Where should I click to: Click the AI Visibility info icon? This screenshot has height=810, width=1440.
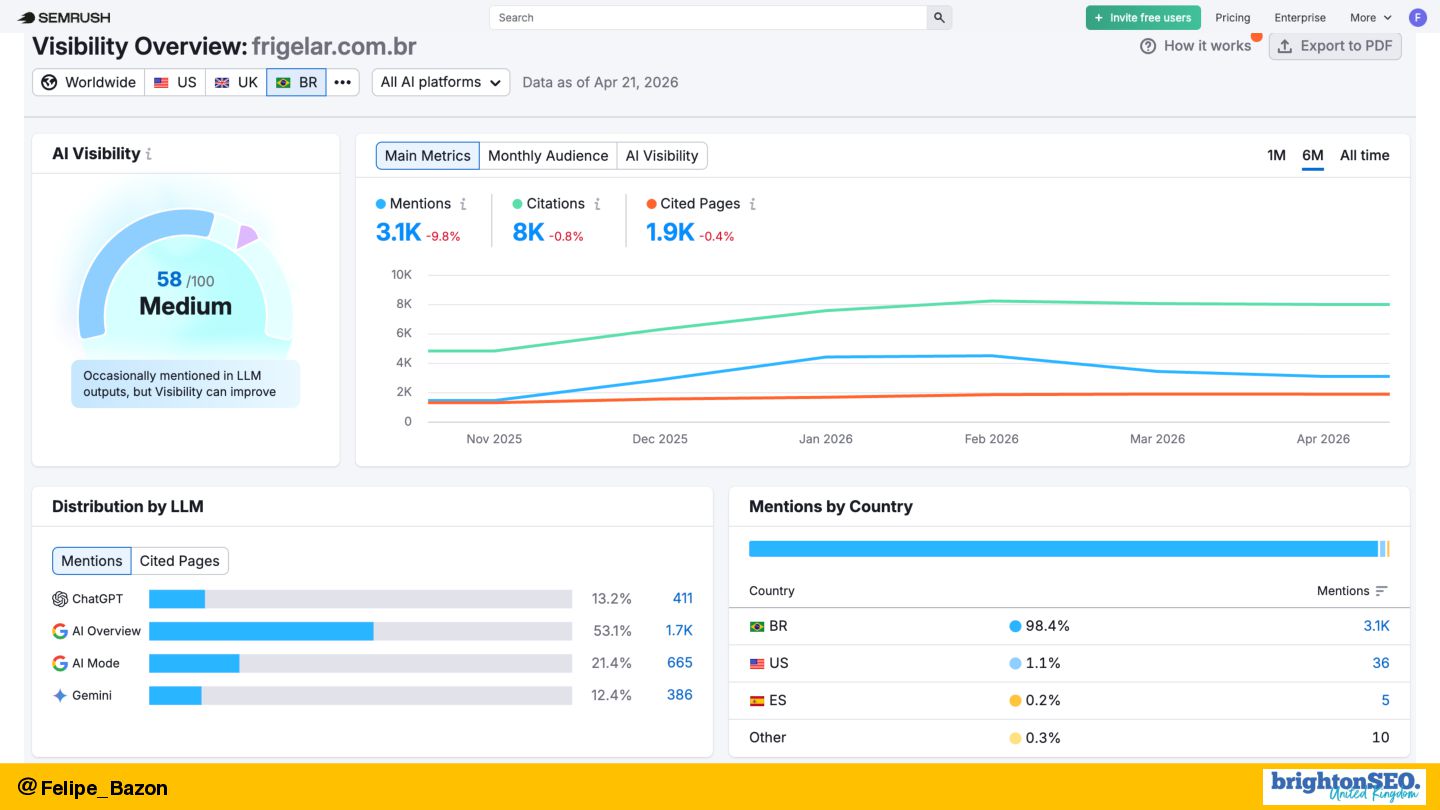149,154
